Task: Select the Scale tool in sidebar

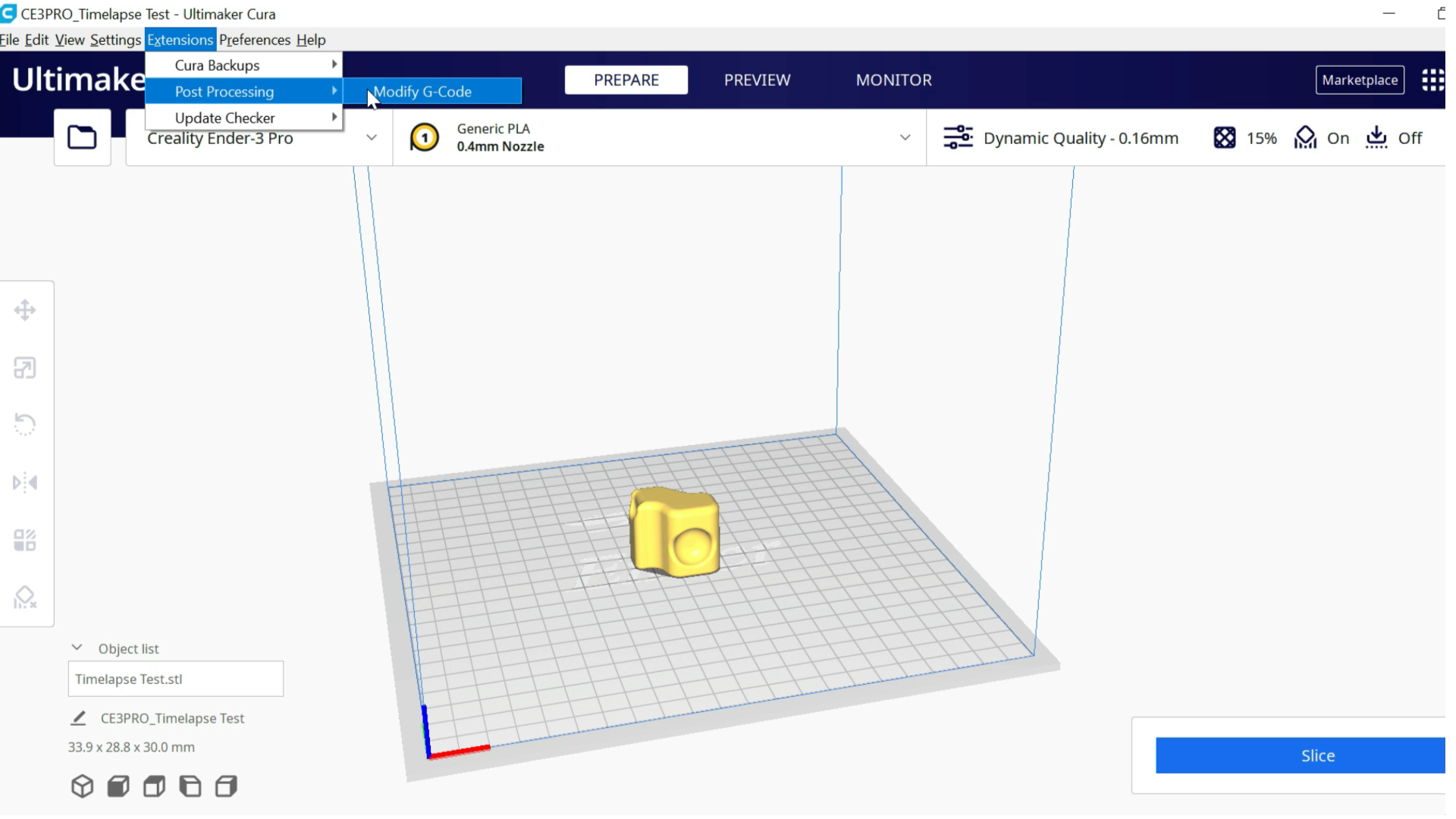Action: point(25,368)
